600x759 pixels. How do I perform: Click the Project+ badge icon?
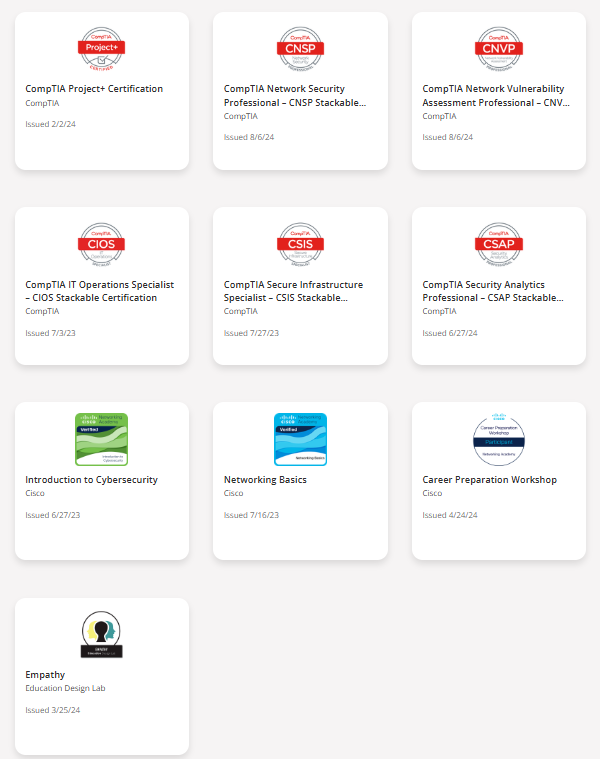point(102,49)
